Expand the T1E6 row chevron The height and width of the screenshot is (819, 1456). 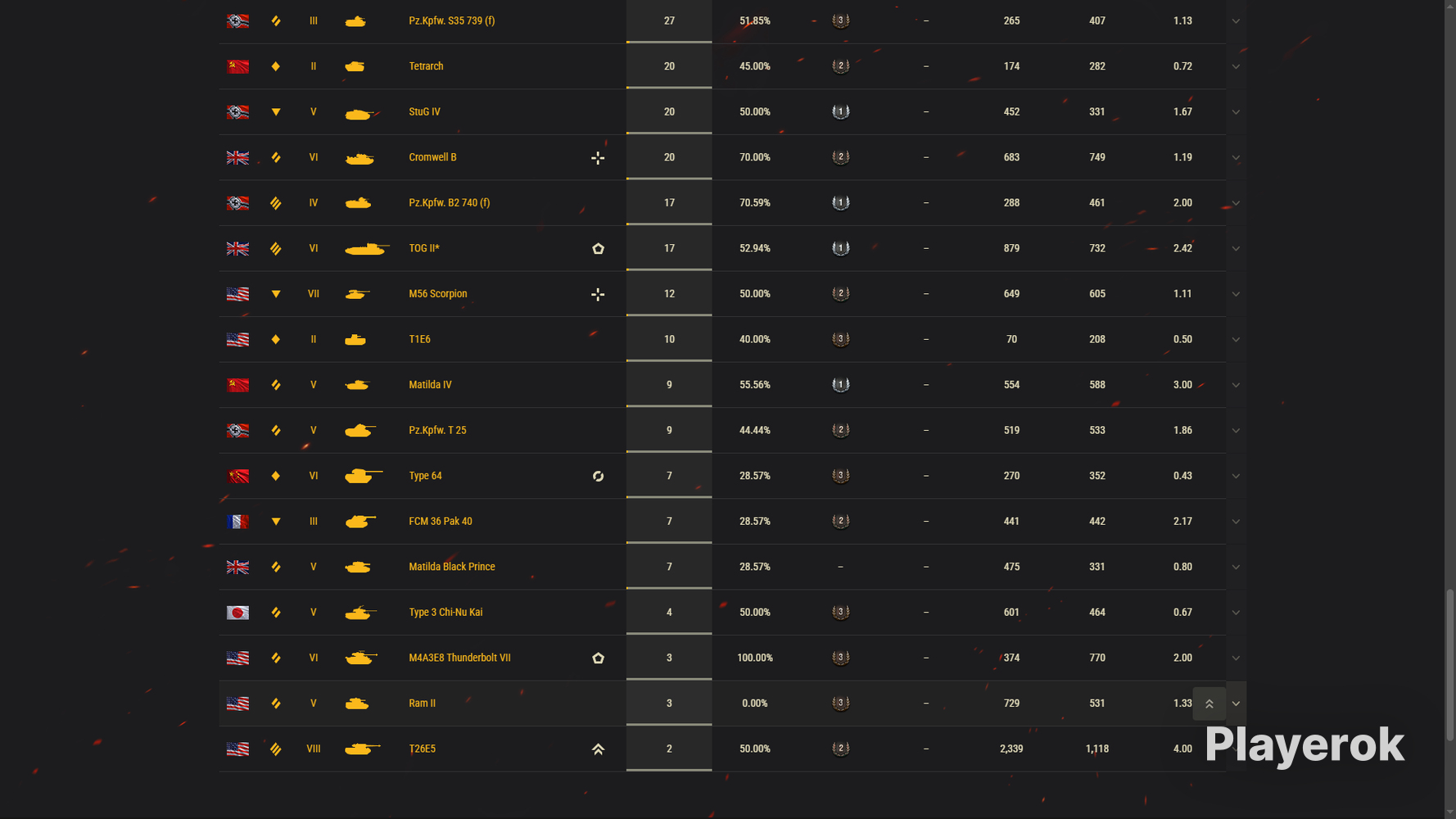(x=1236, y=339)
